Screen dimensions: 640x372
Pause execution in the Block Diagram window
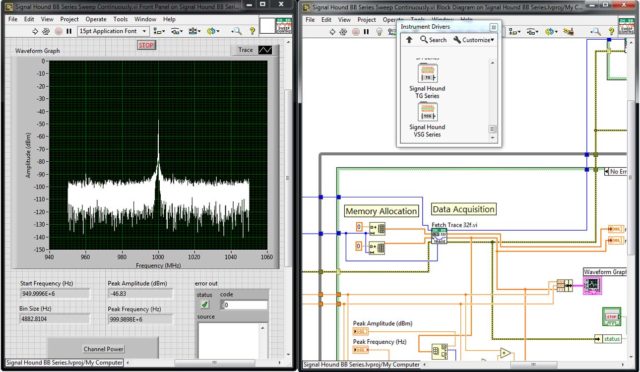click(x=367, y=31)
